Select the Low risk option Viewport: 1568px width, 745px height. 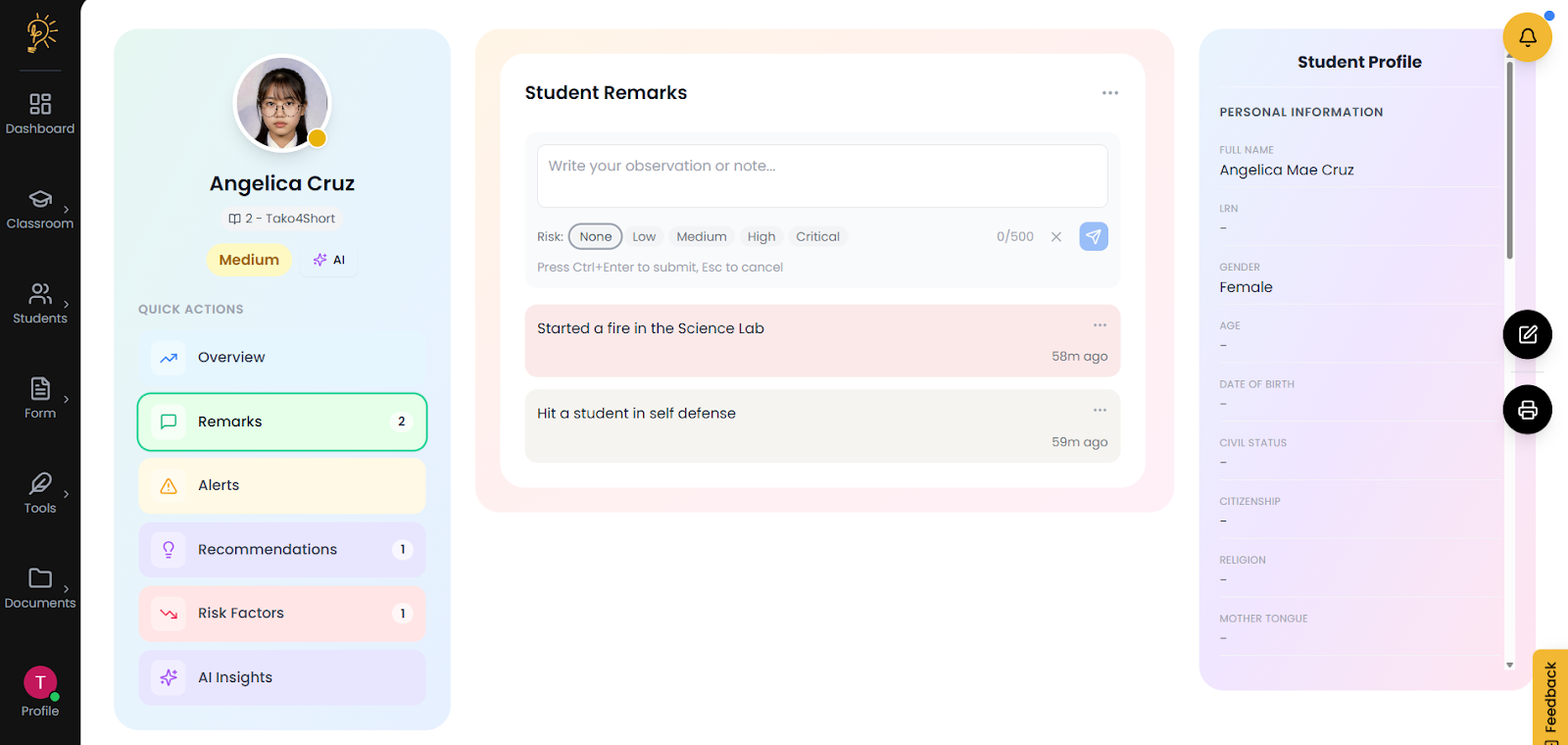644,236
